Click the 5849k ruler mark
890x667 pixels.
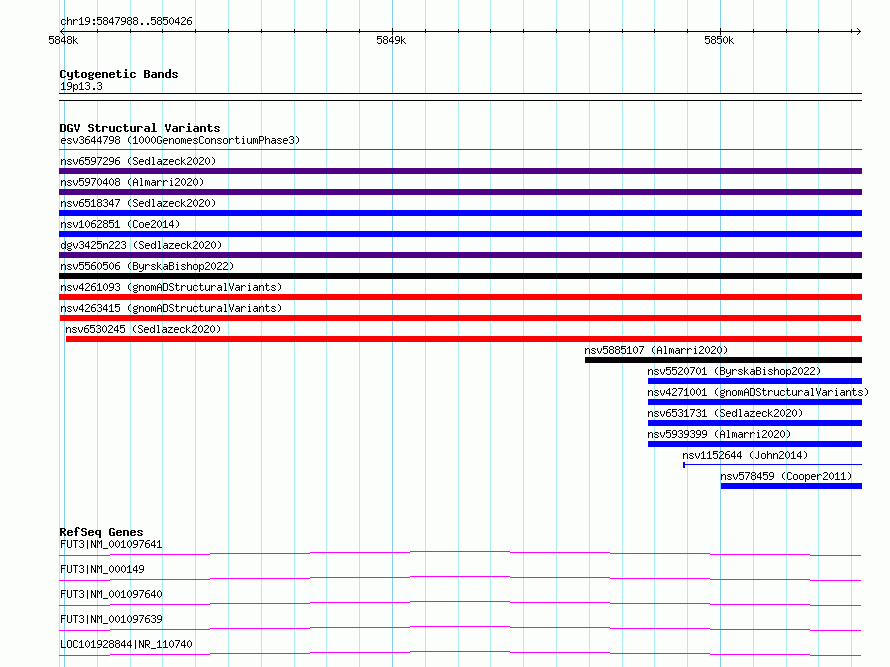[391, 40]
